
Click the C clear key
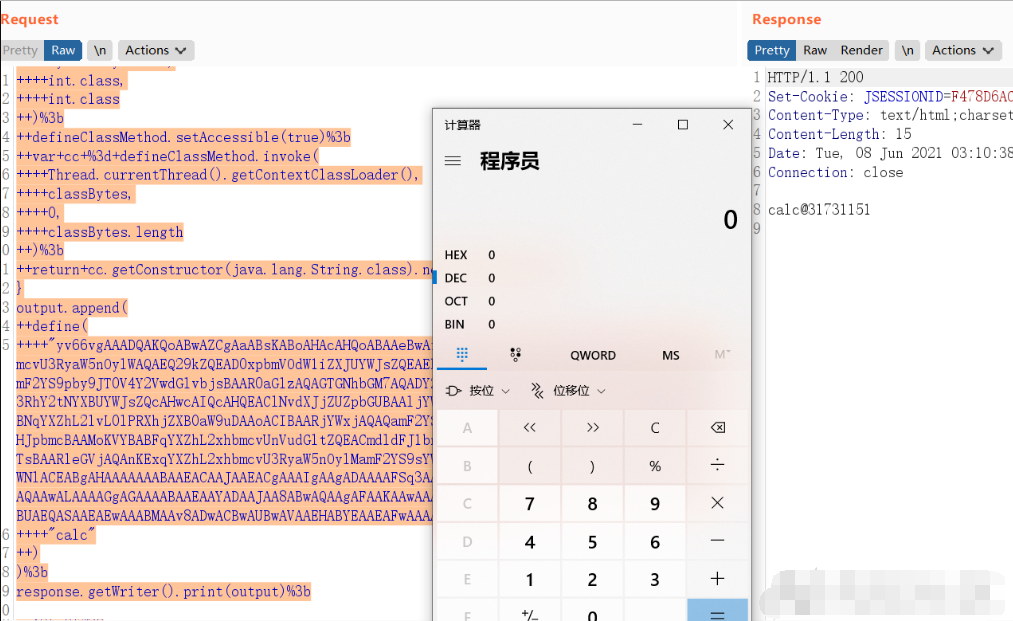pyautogui.click(x=654, y=428)
